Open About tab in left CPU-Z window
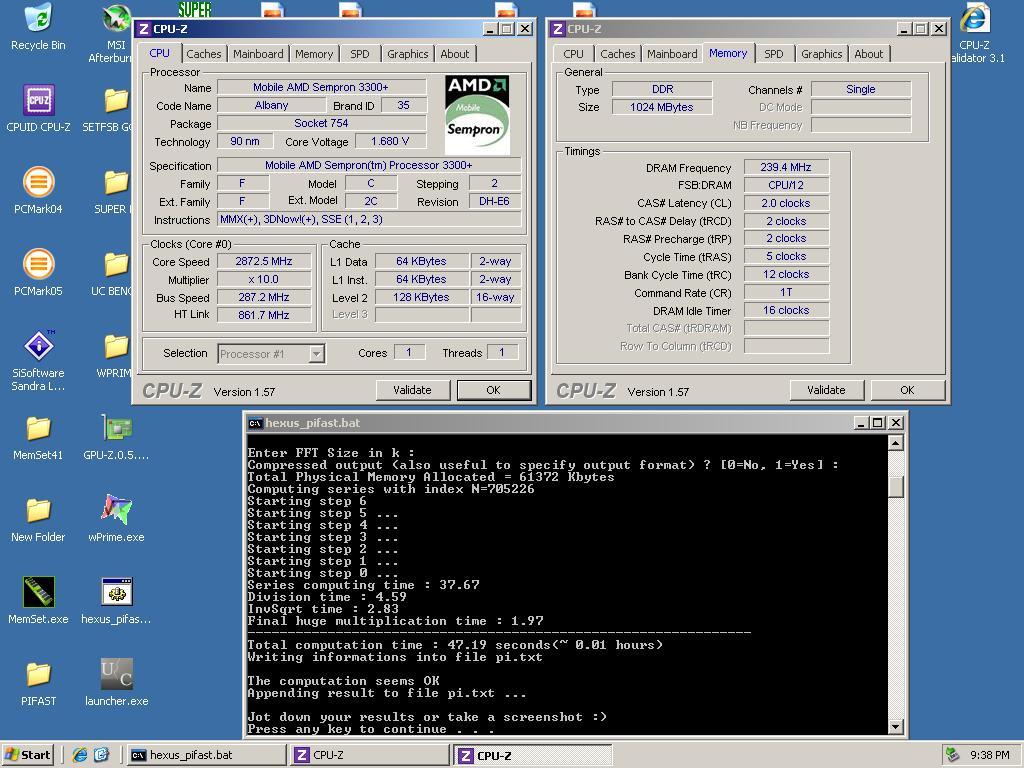 [455, 54]
